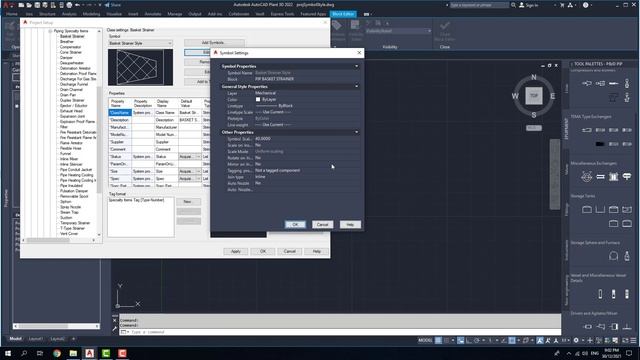Switch to the Block Editor ribbon tab
Image resolution: width=640 pixels, height=360 pixels.
click(x=343, y=14)
